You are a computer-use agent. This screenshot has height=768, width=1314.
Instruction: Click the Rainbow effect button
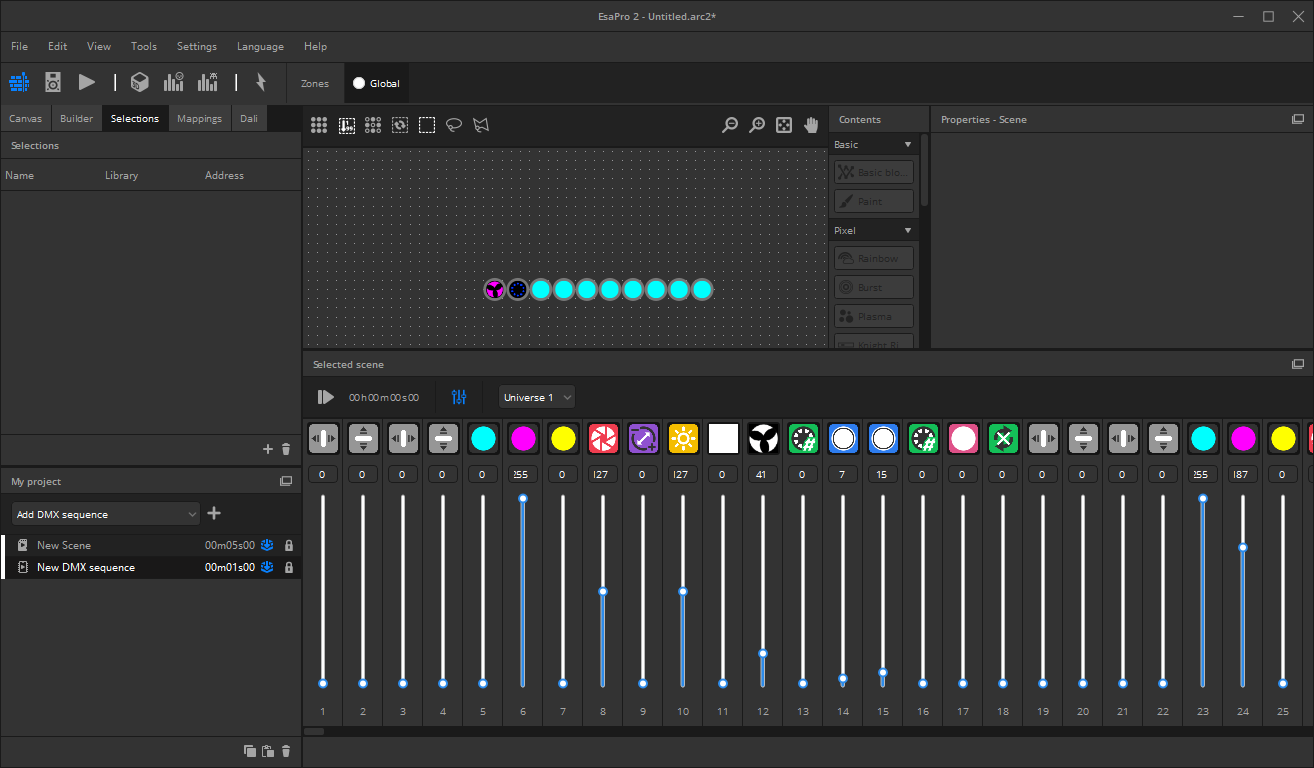point(874,259)
